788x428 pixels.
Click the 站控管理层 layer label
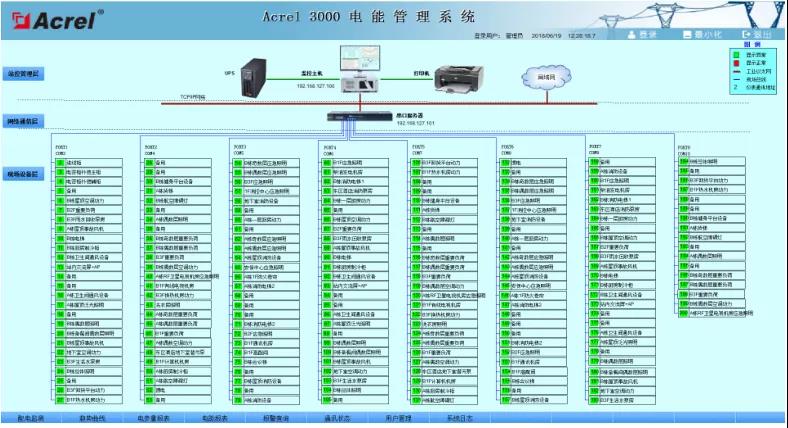(x=23, y=74)
